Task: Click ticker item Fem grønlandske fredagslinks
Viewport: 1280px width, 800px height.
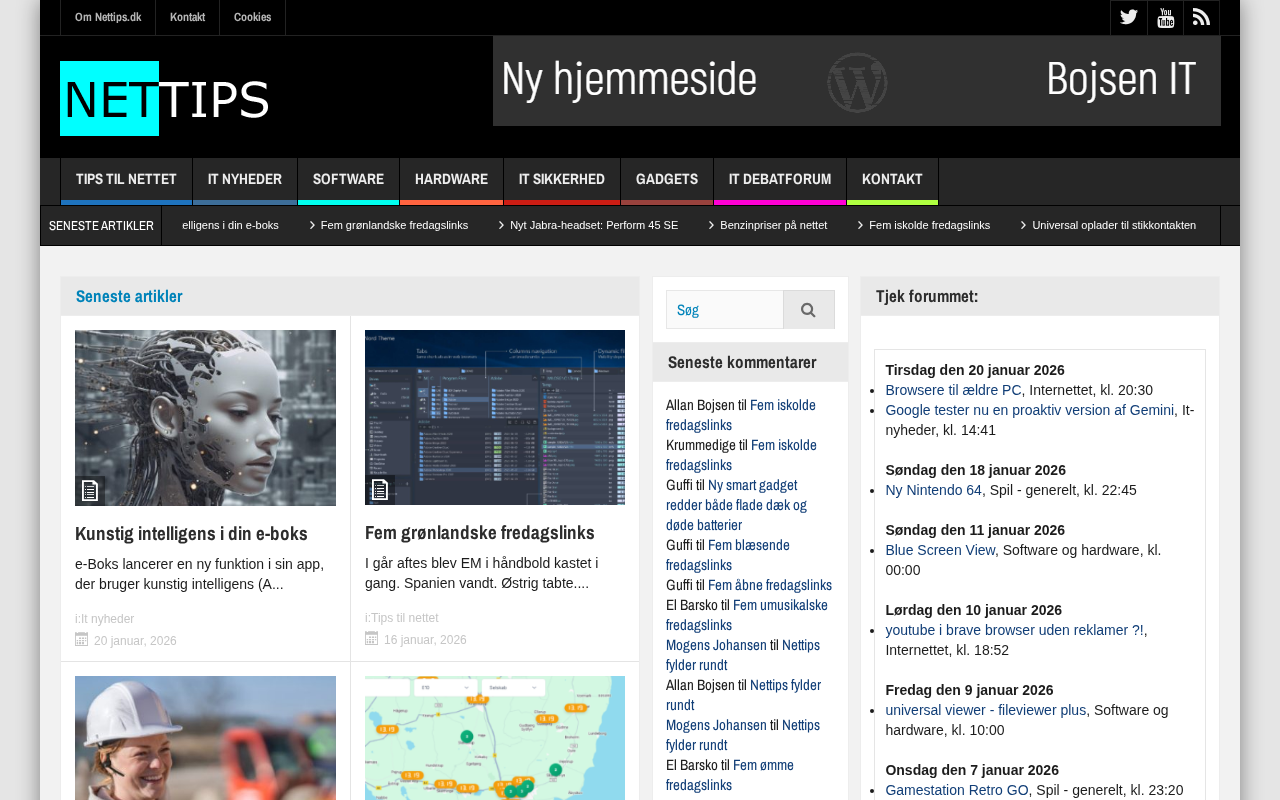Action: (394, 226)
